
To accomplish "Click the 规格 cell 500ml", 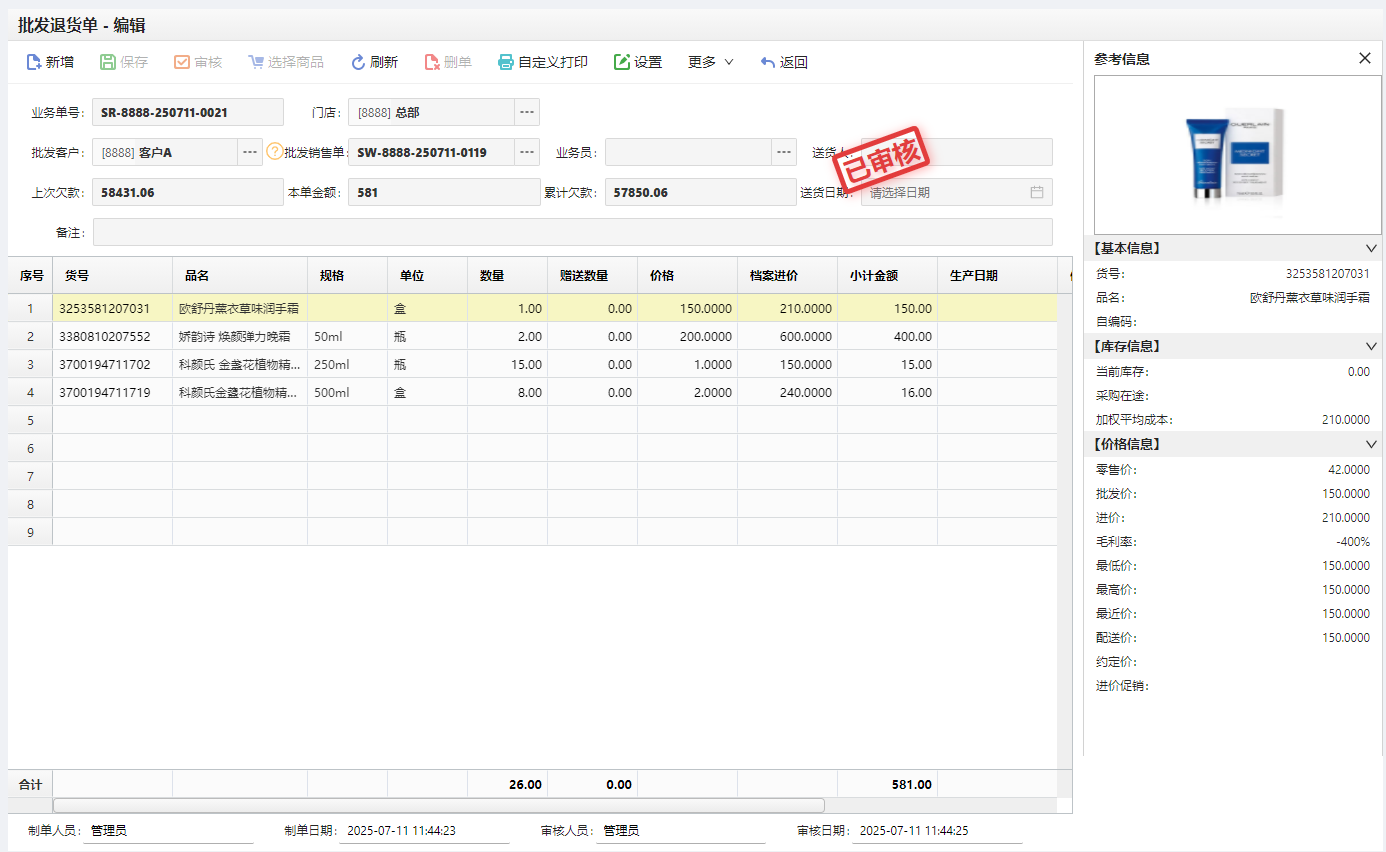I will pos(348,393).
